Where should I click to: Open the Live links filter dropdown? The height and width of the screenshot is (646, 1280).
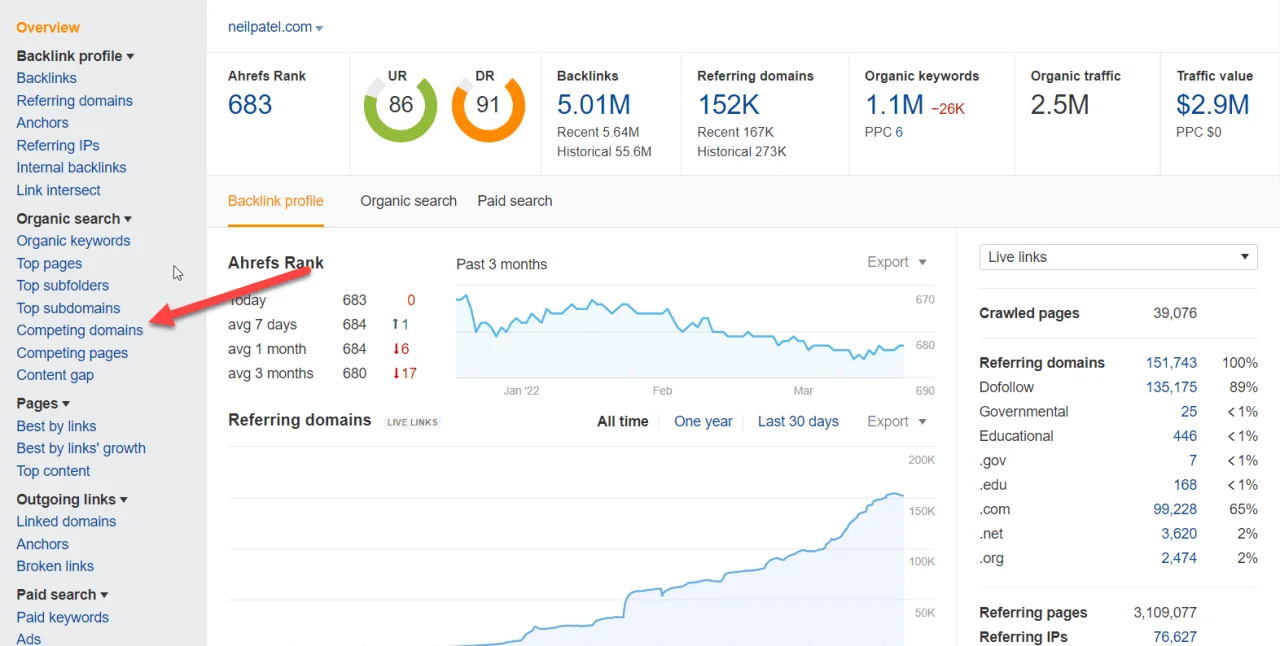[1117, 257]
